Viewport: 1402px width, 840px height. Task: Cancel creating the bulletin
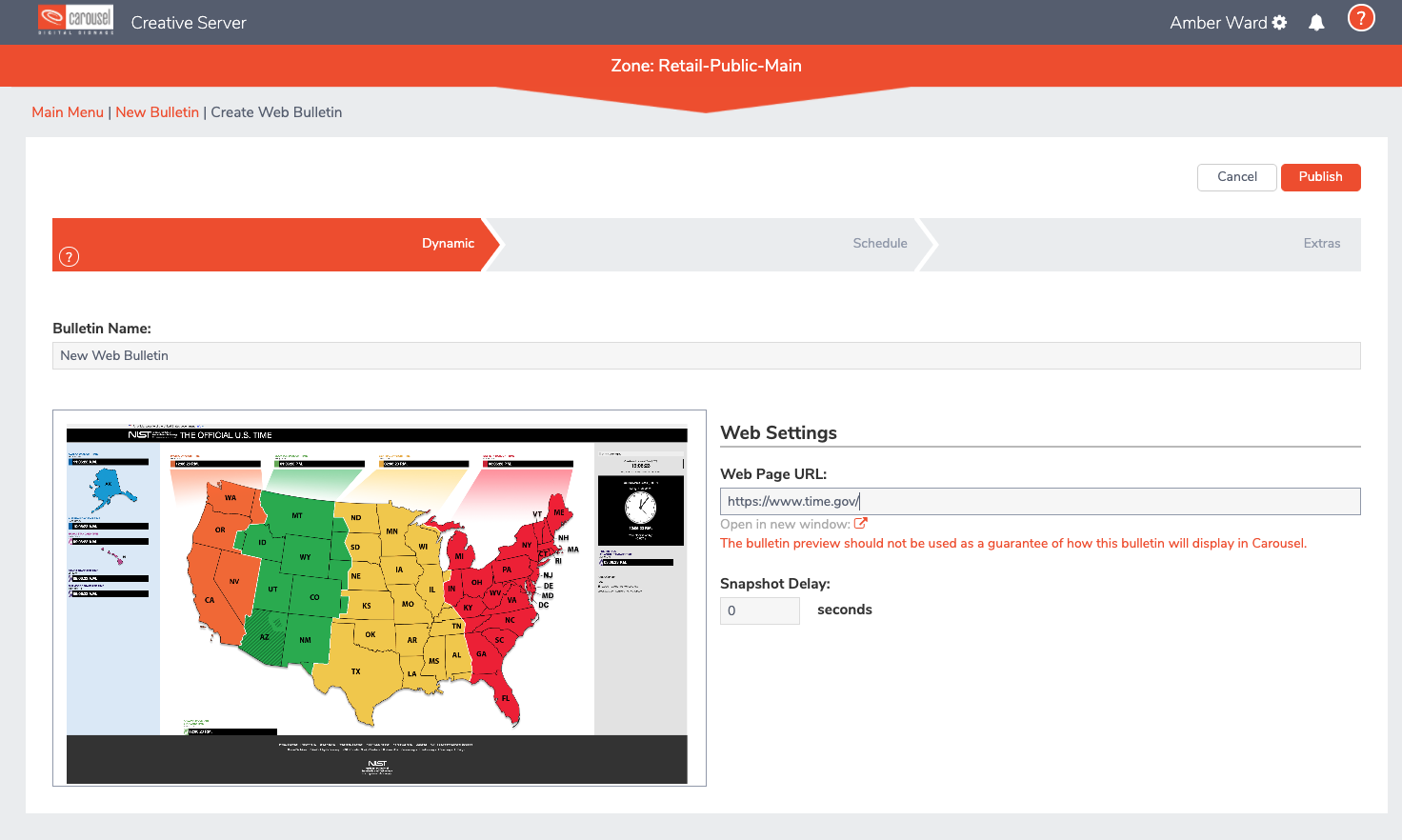1236,177
